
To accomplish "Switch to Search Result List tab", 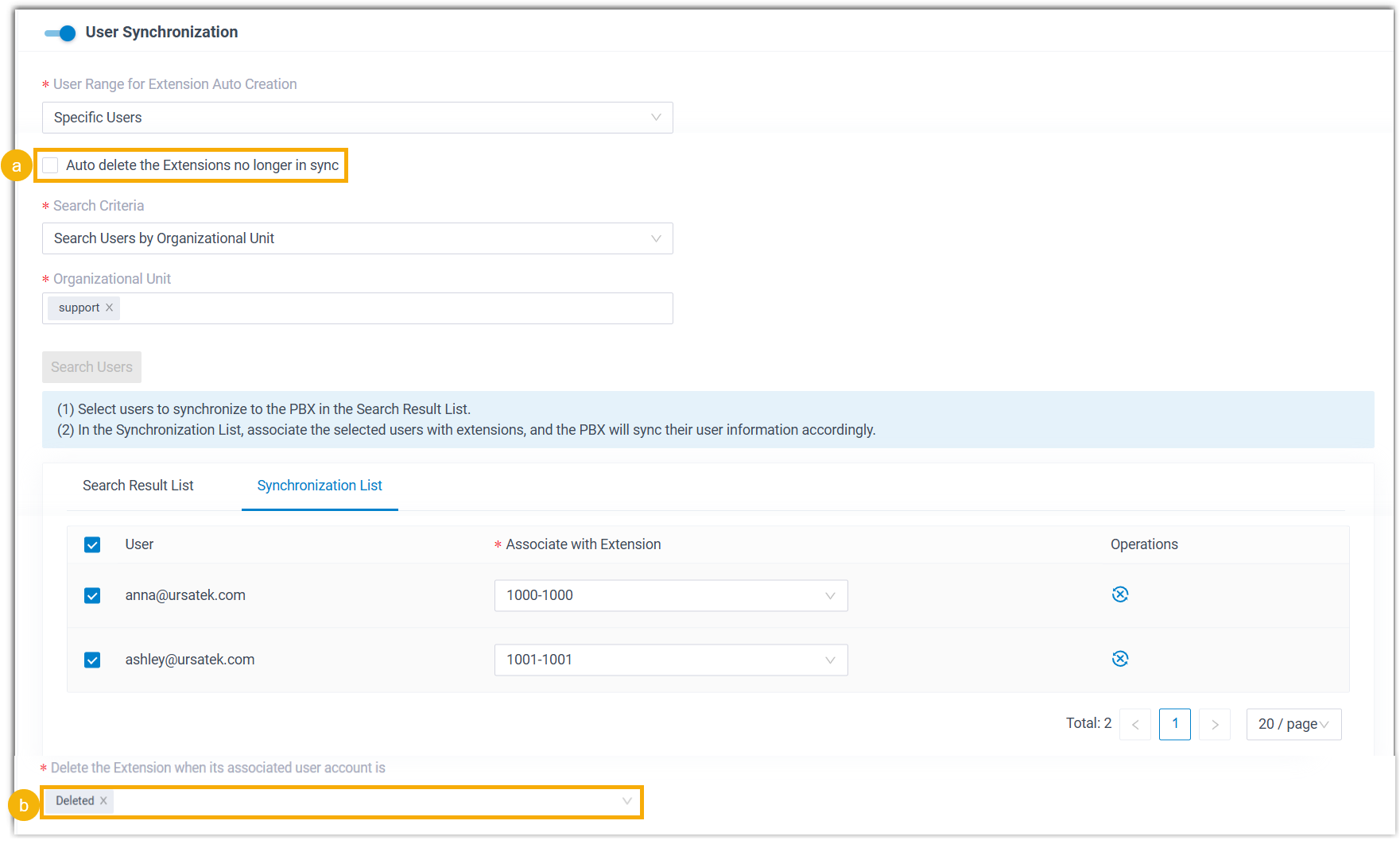I will [138, 486].
